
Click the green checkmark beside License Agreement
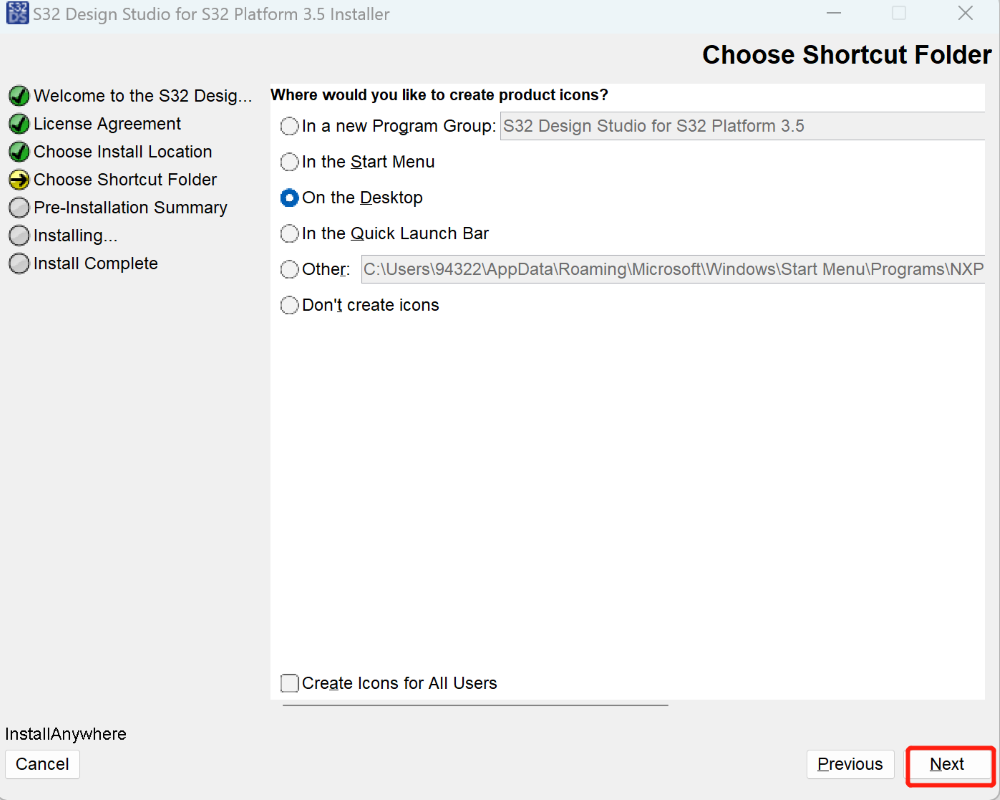(19, 124)
